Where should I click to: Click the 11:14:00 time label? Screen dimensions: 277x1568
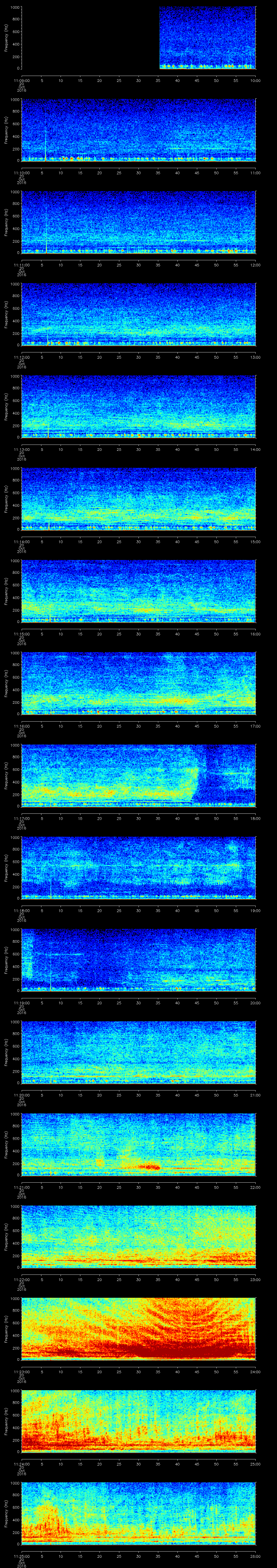pos(22,542)
